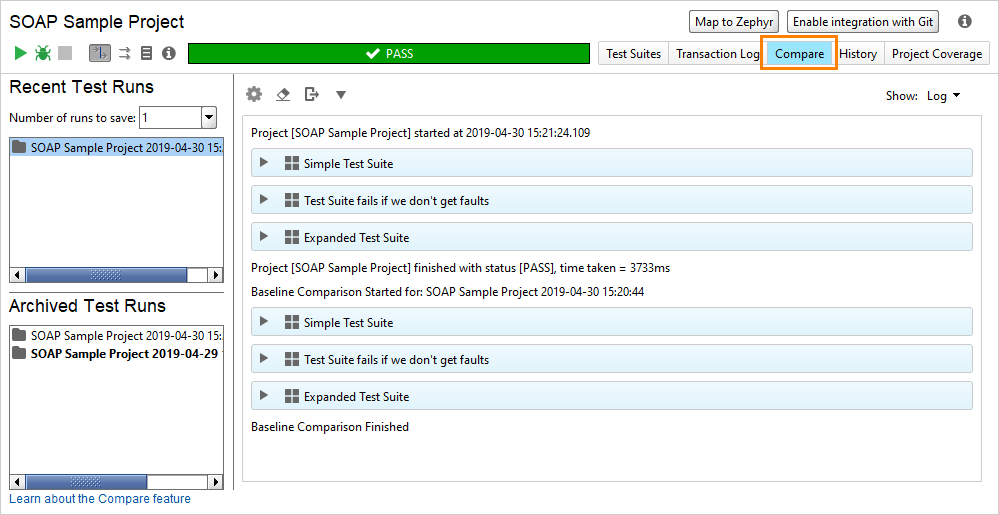The image size is (999, 515).
Task: Expand 'Test Suite fails' row in project run log
Action: click(x=264, y=199)
